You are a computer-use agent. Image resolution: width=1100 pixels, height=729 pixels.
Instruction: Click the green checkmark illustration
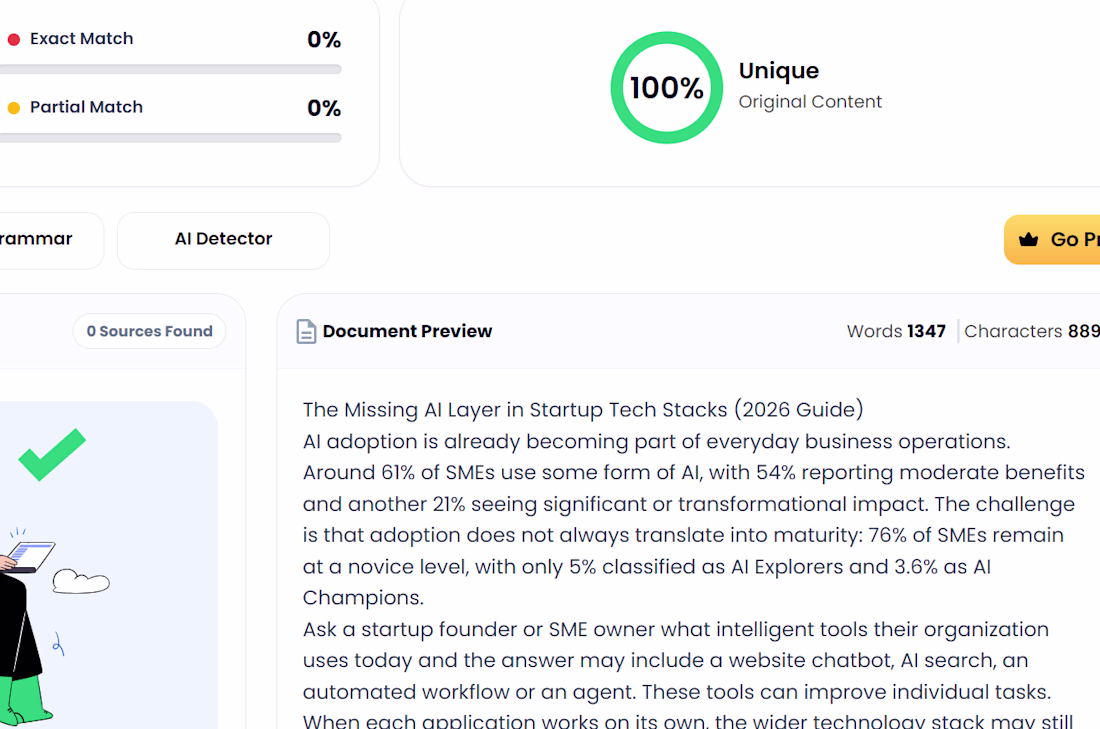tap(52, 455)
